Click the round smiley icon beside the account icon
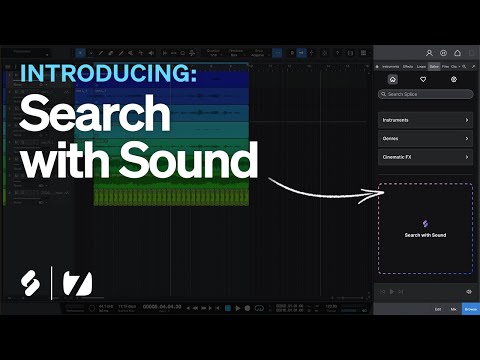Screen dimensions: 480x360 tap(443, 53)
